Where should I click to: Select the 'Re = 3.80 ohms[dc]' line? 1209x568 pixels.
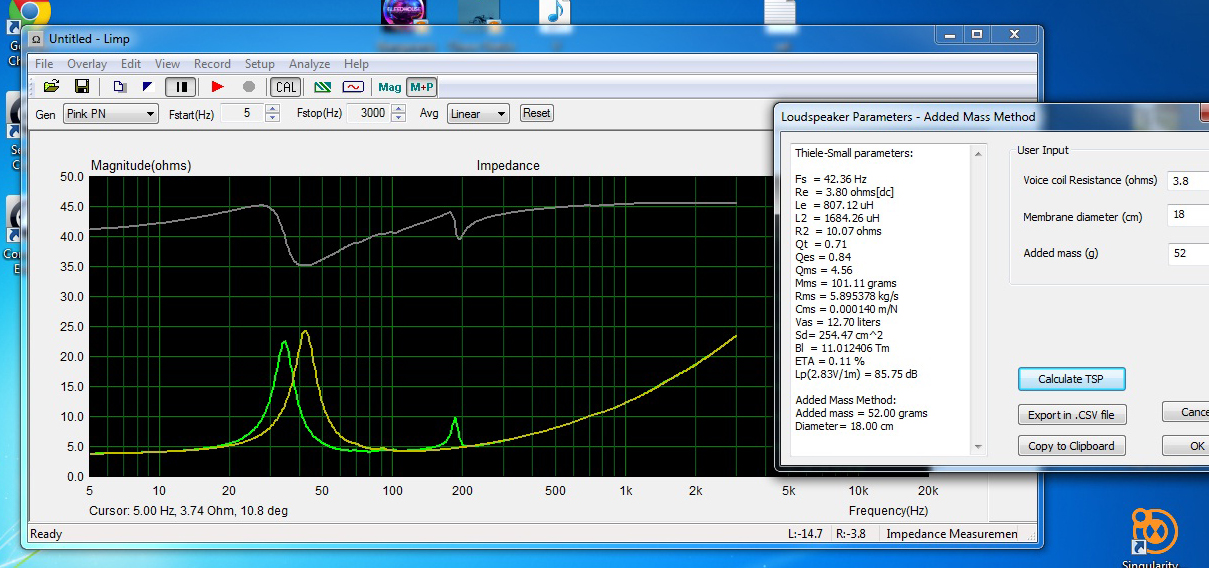pos(844,193)
